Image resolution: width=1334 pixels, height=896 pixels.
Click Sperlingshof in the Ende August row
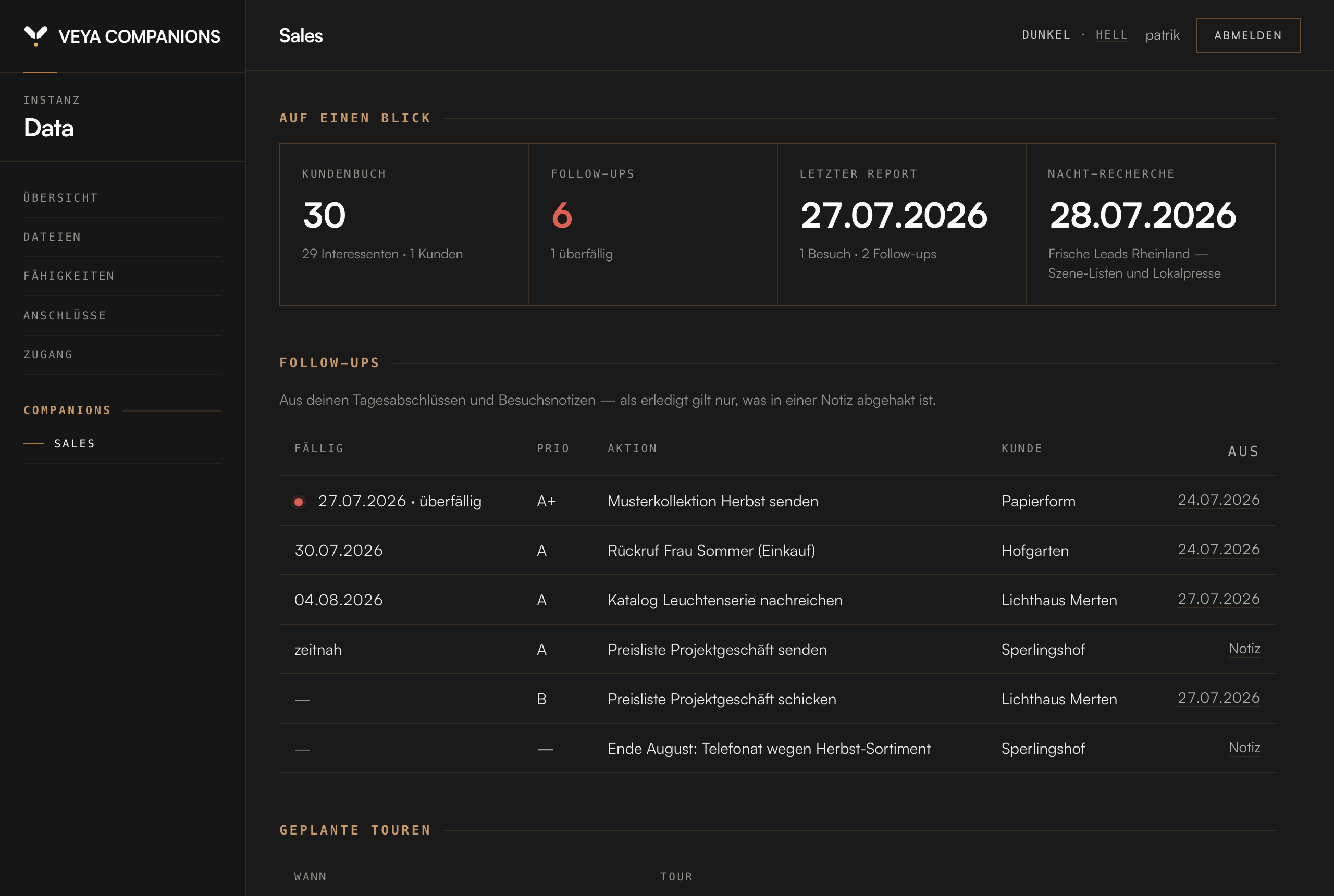click(x=1043, y=749)
